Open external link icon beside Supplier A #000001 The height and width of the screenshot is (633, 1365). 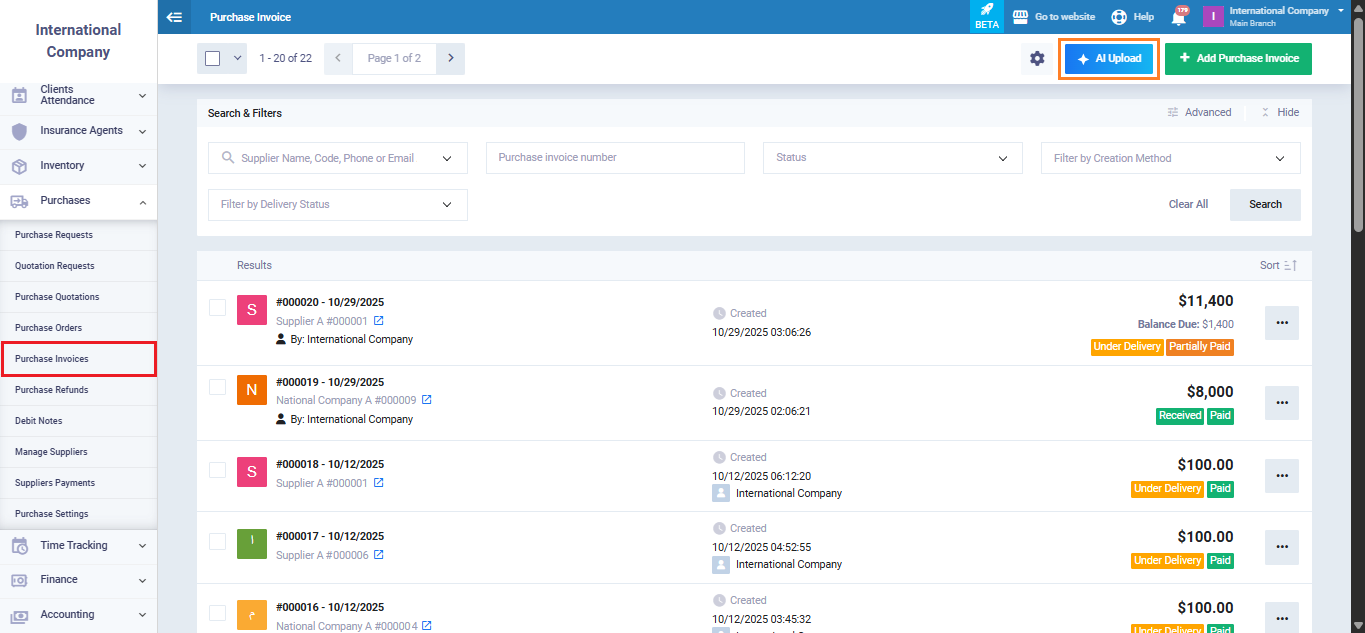379,321
